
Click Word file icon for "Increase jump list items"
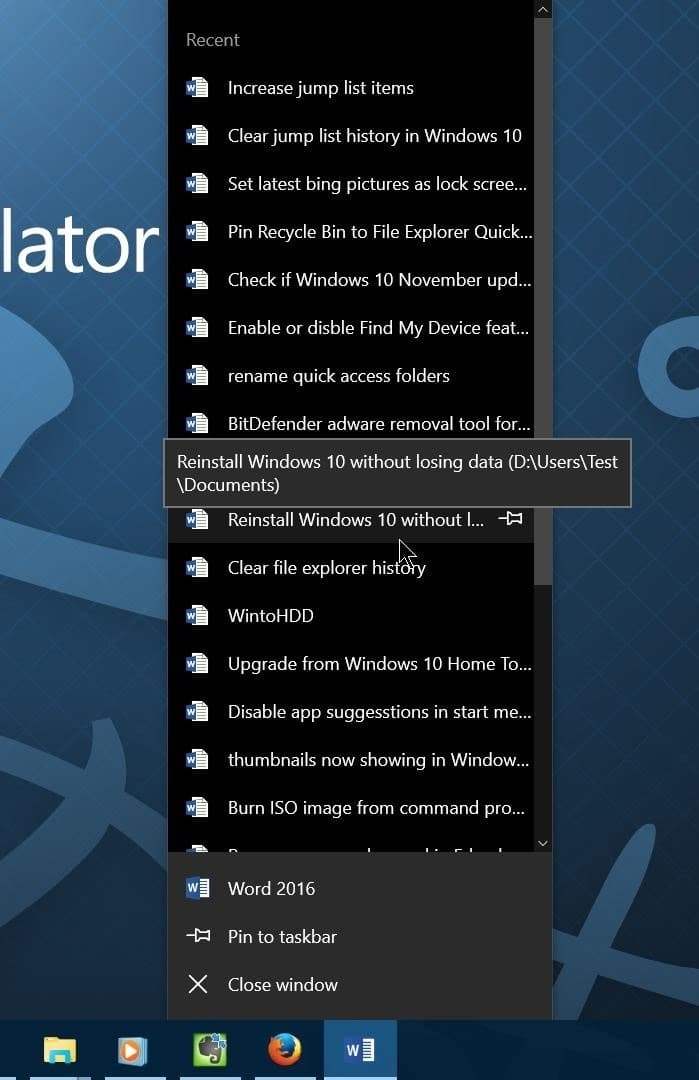[x=198, y=88]
